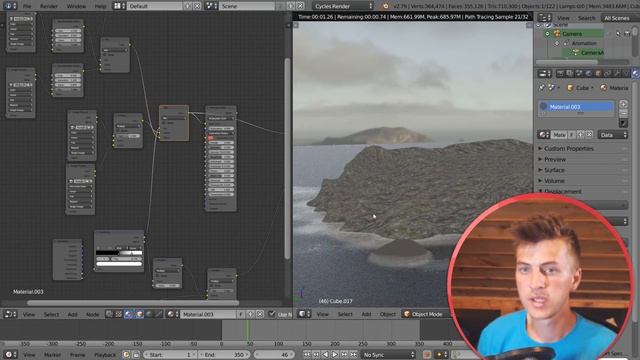
Task: Toggle the Use Nodes checkbox
Action: tap(272, 314)
